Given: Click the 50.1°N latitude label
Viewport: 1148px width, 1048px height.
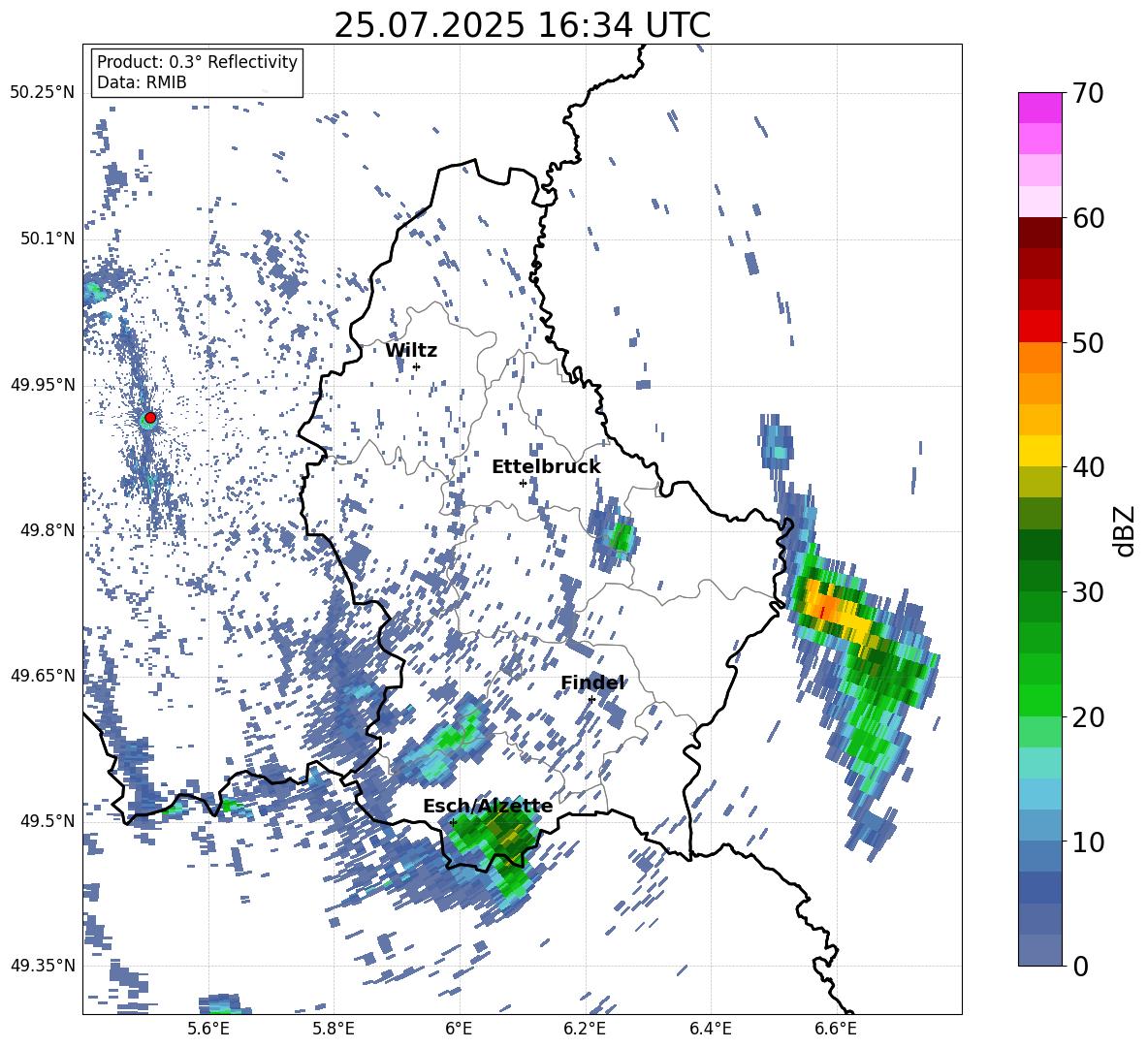Looking at the screenshot, I should [47, 238].
